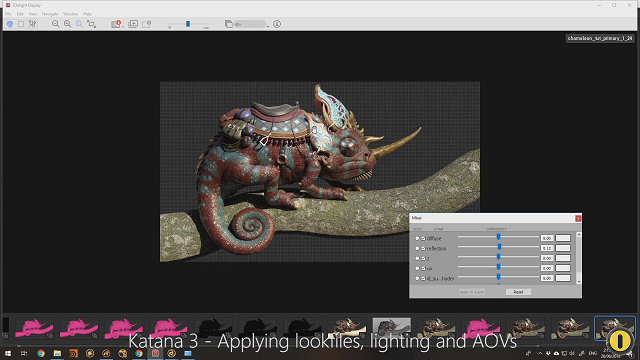Screen dimensions: 640x360
Task: Click the circled info icon in toolbar
Action: [x=277, y=24]
